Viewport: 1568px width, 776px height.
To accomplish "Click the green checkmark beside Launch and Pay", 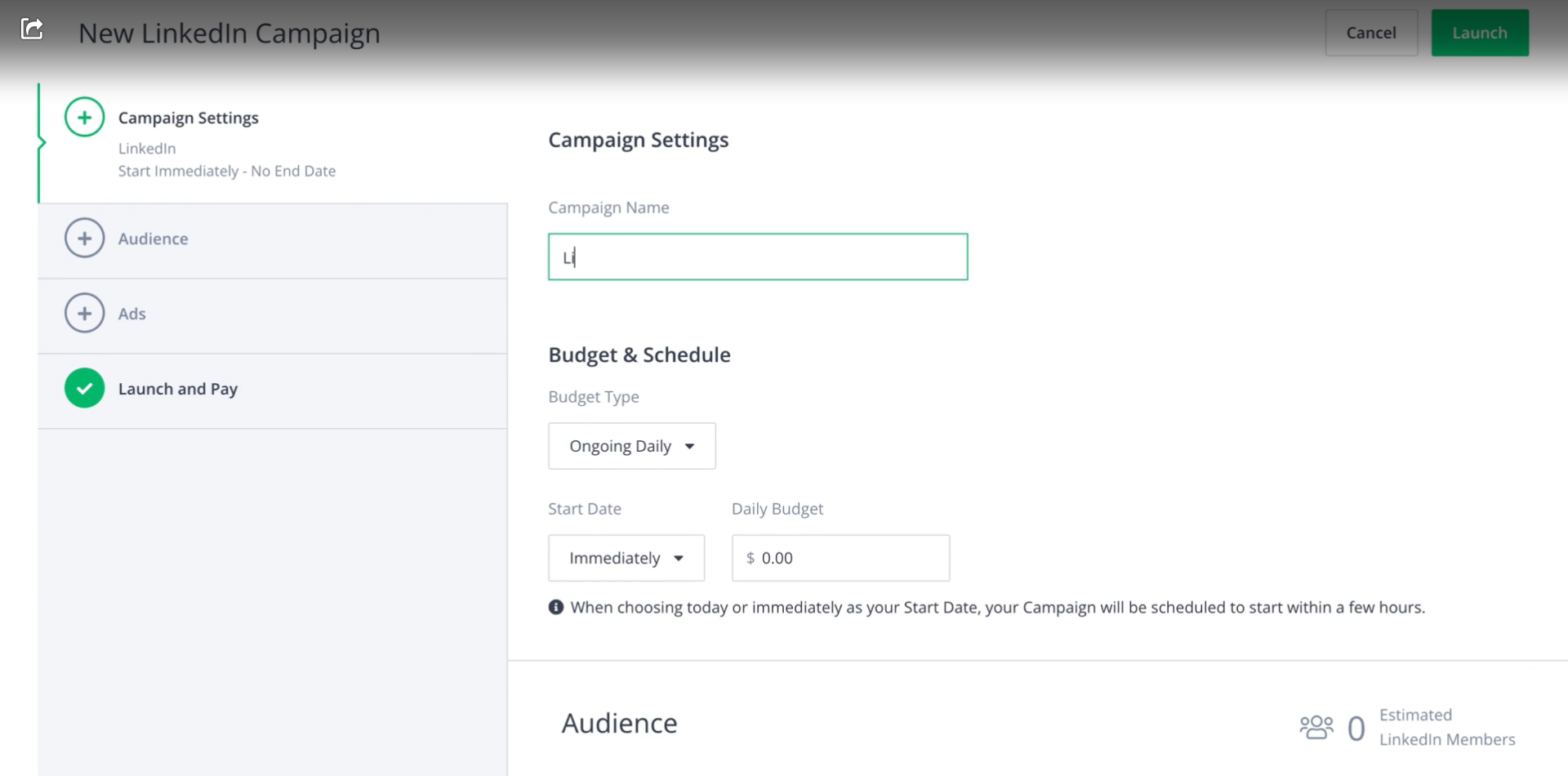I will (84, 388).
